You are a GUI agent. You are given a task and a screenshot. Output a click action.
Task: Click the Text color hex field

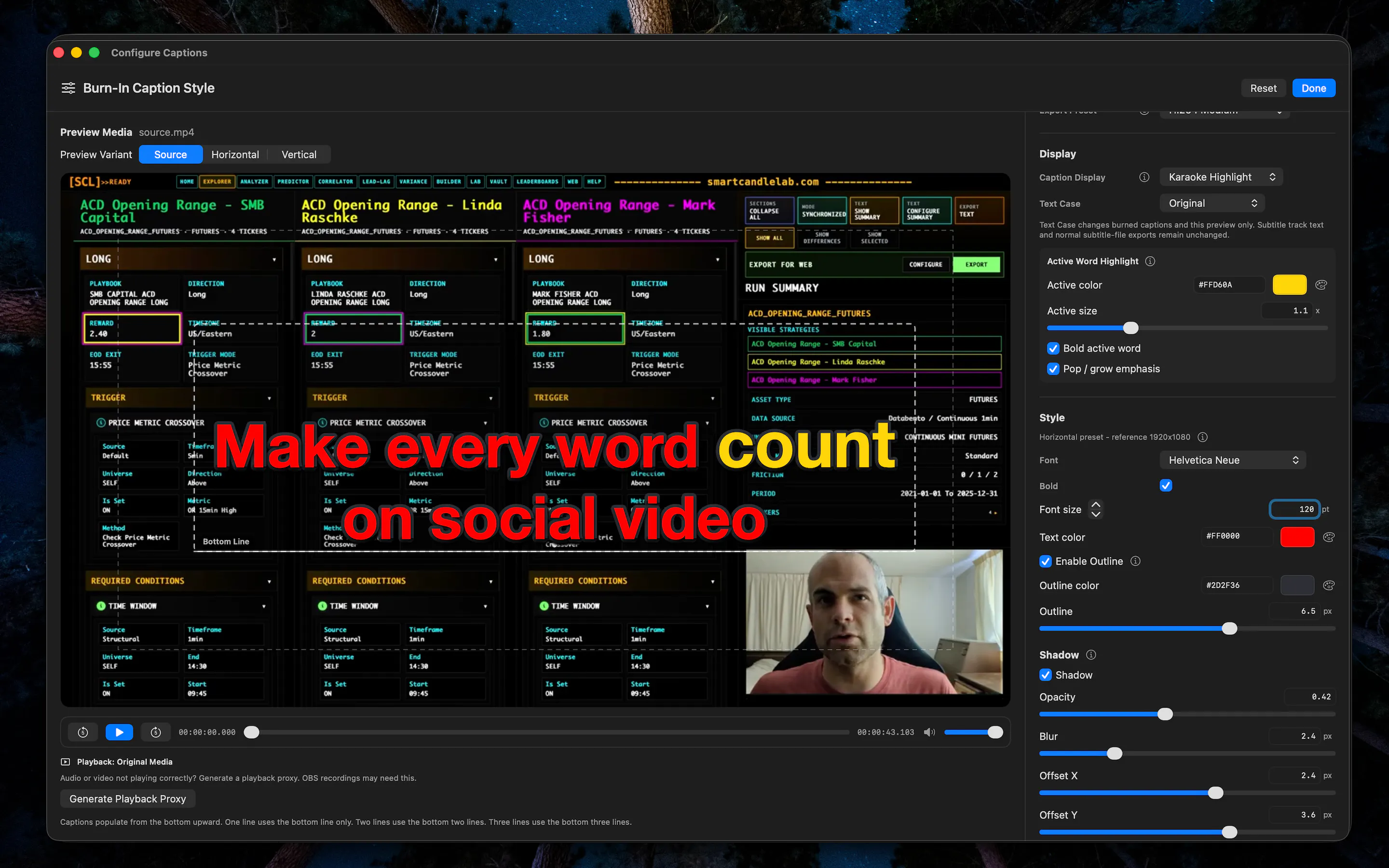(1236, 536)
